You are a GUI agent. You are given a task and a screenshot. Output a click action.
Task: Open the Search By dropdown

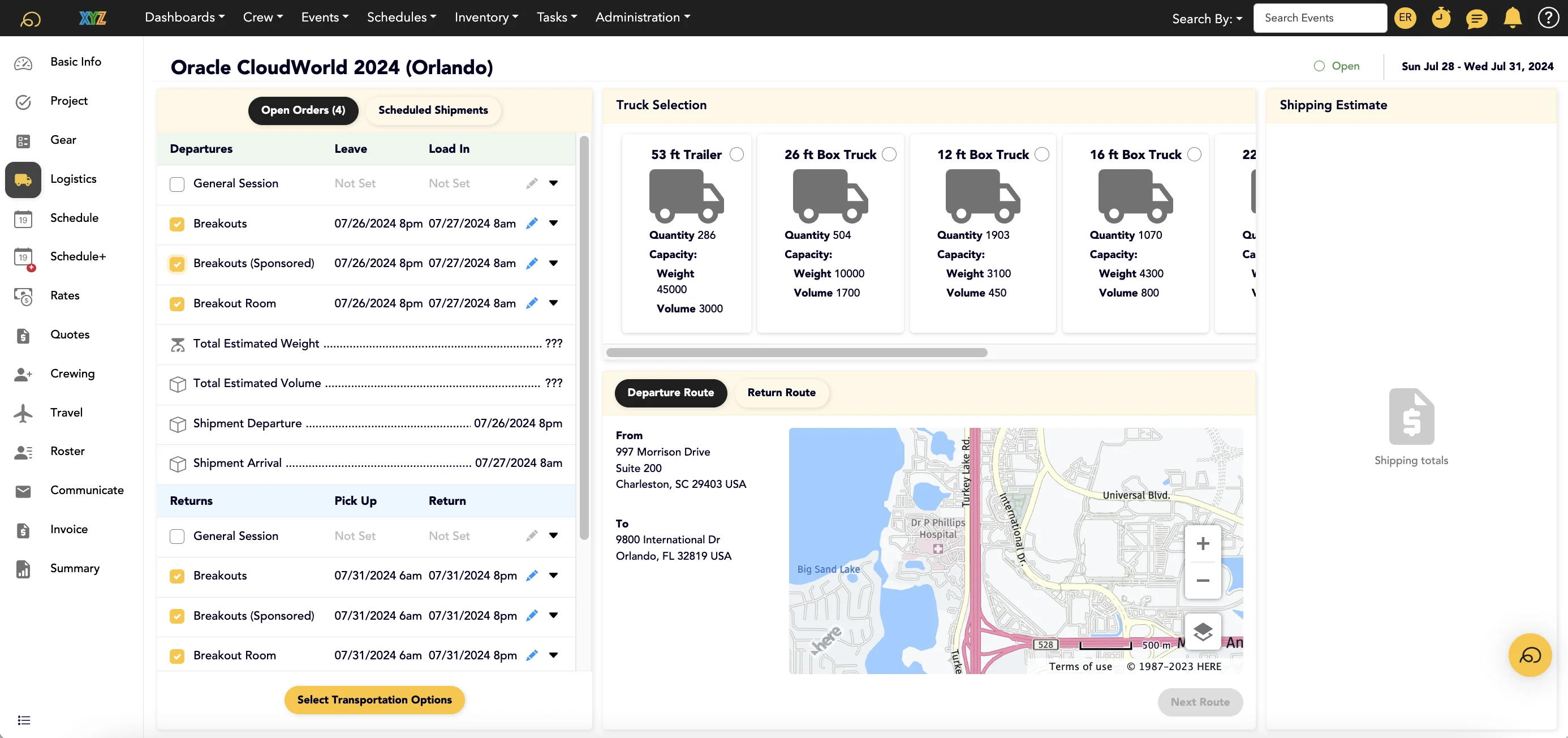[x=1207, y=18]
